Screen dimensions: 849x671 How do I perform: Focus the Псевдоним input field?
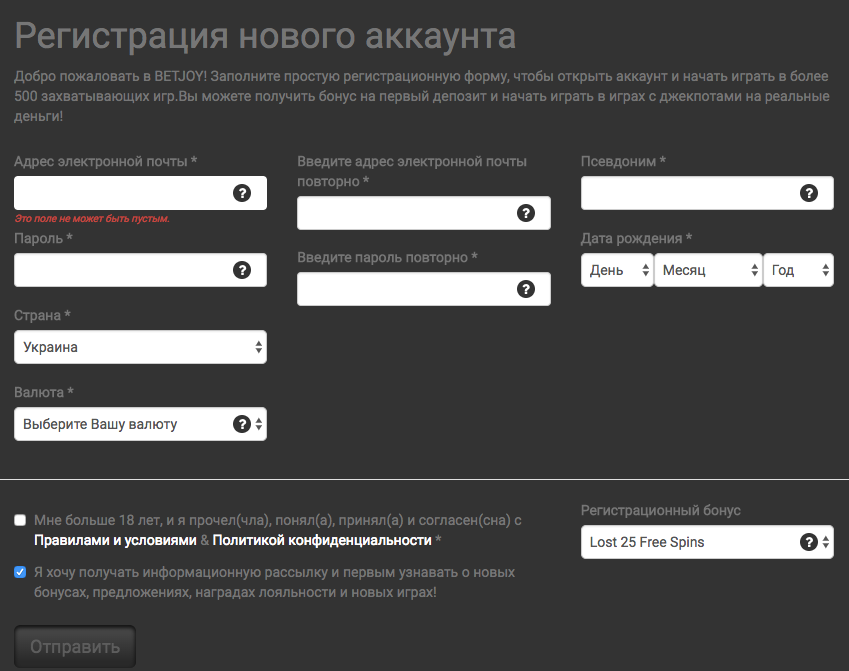coord(707,193)
